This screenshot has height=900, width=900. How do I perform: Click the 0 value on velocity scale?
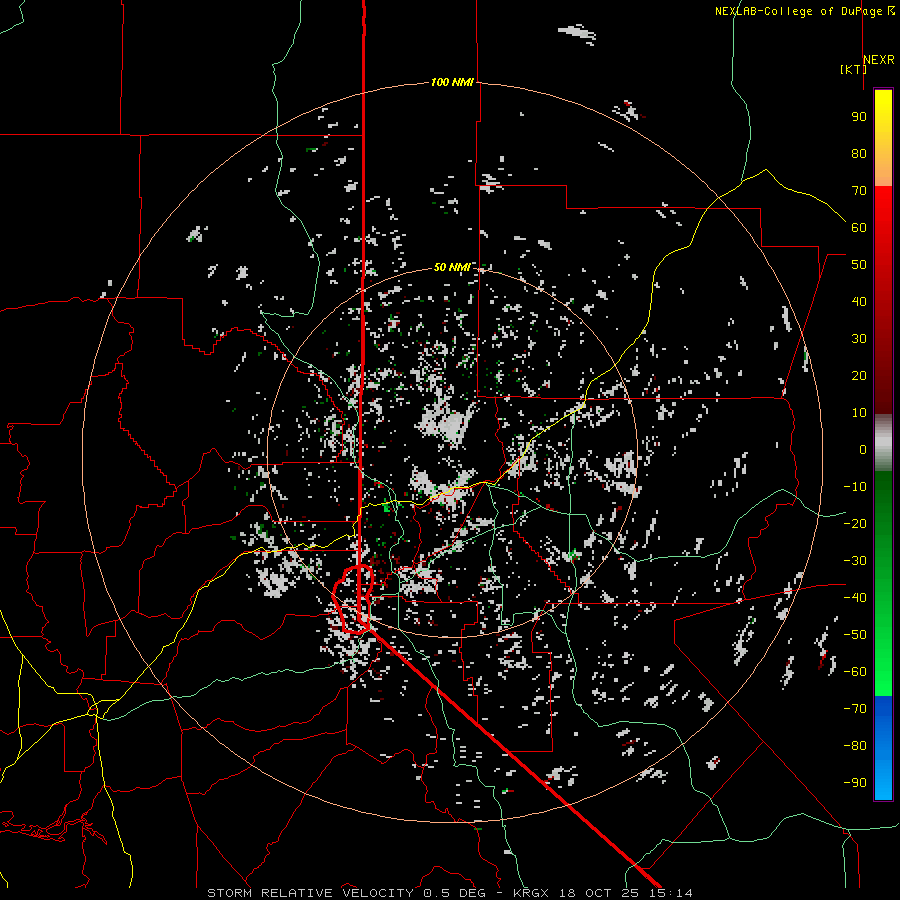click(x=863, y=449)
